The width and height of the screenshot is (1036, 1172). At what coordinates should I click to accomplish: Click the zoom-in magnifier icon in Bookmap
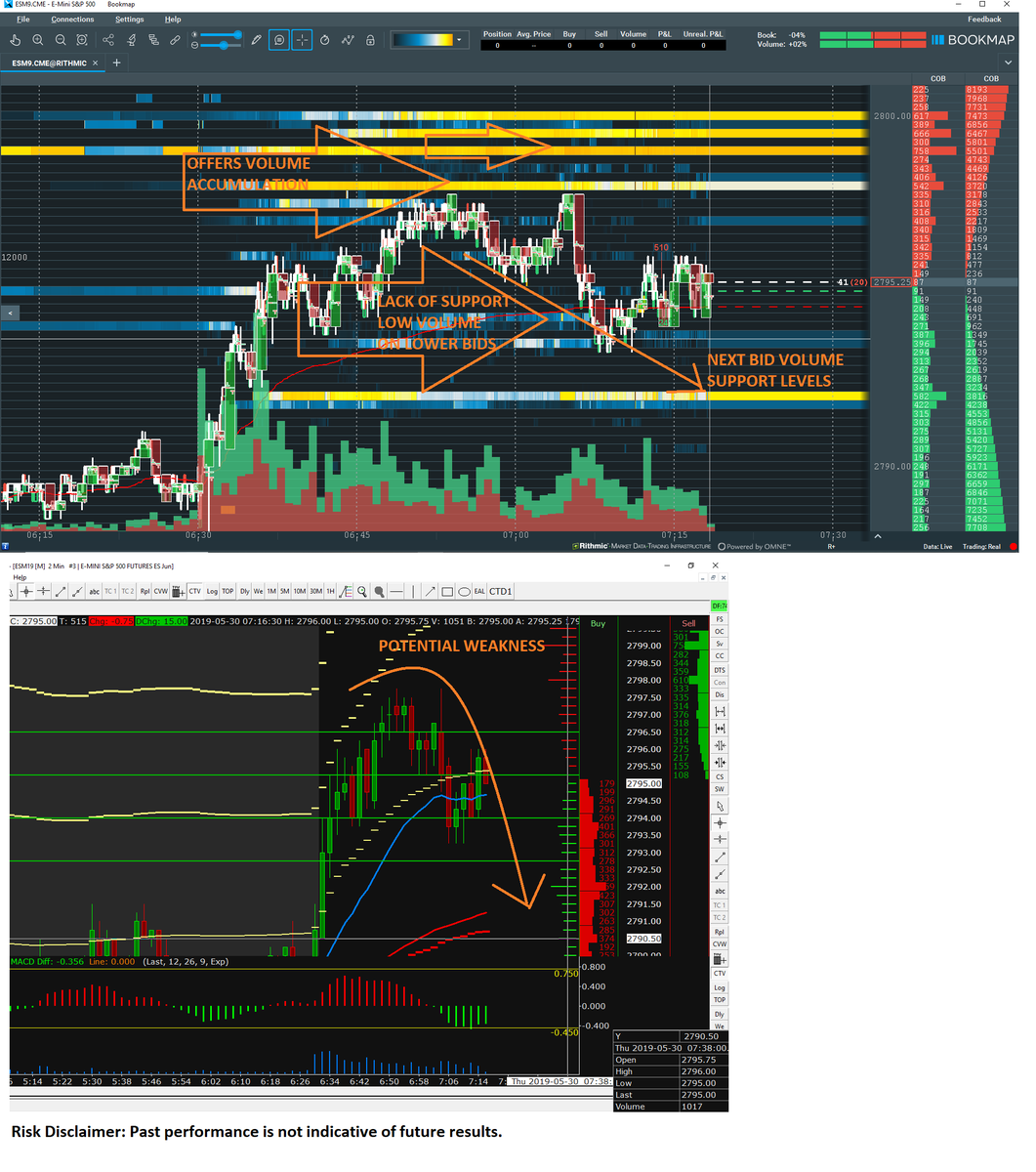[x=37, y=39]
